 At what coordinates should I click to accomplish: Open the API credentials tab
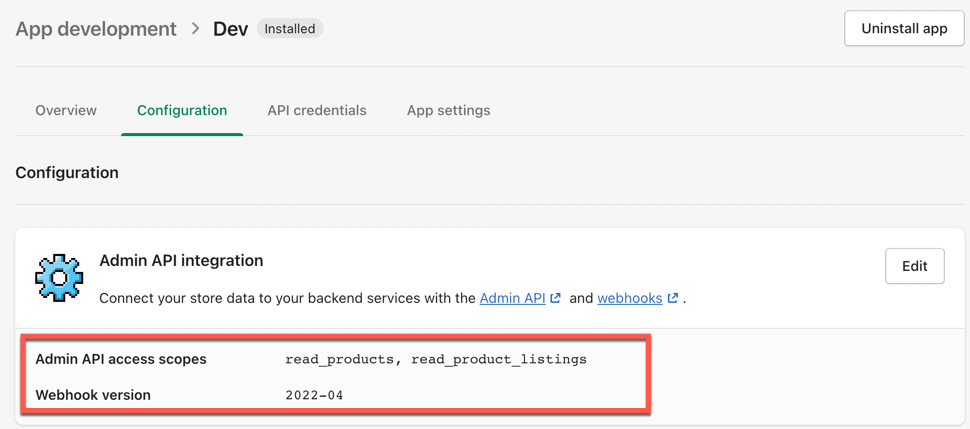(x=317, y=110)
